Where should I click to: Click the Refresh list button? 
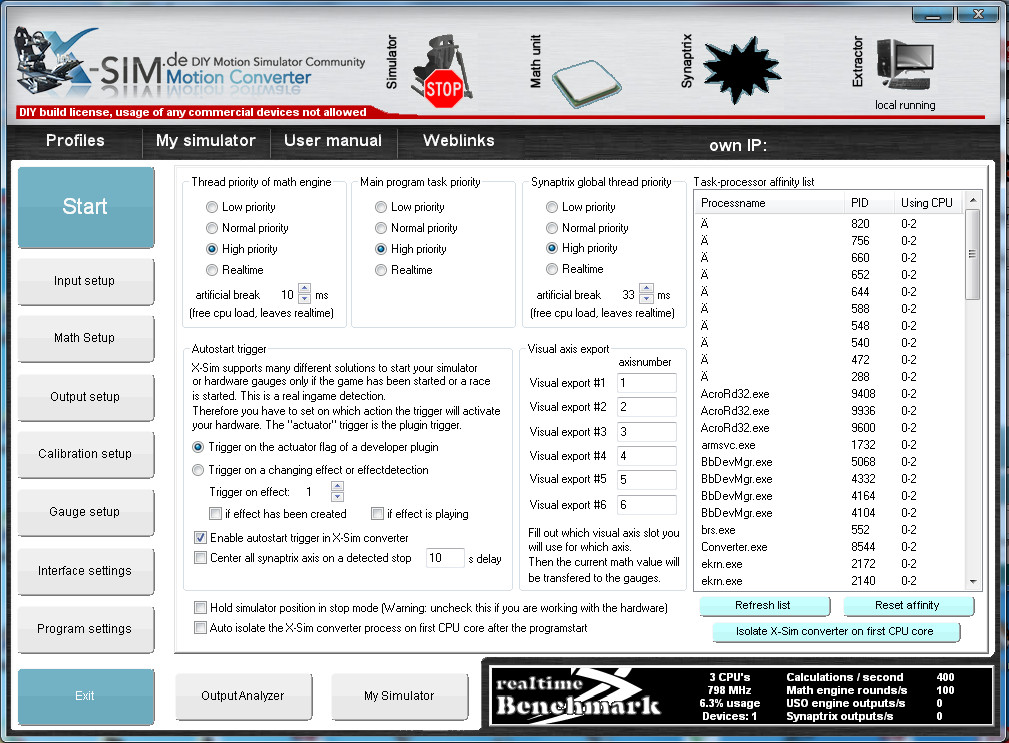[x=764, y=606]
